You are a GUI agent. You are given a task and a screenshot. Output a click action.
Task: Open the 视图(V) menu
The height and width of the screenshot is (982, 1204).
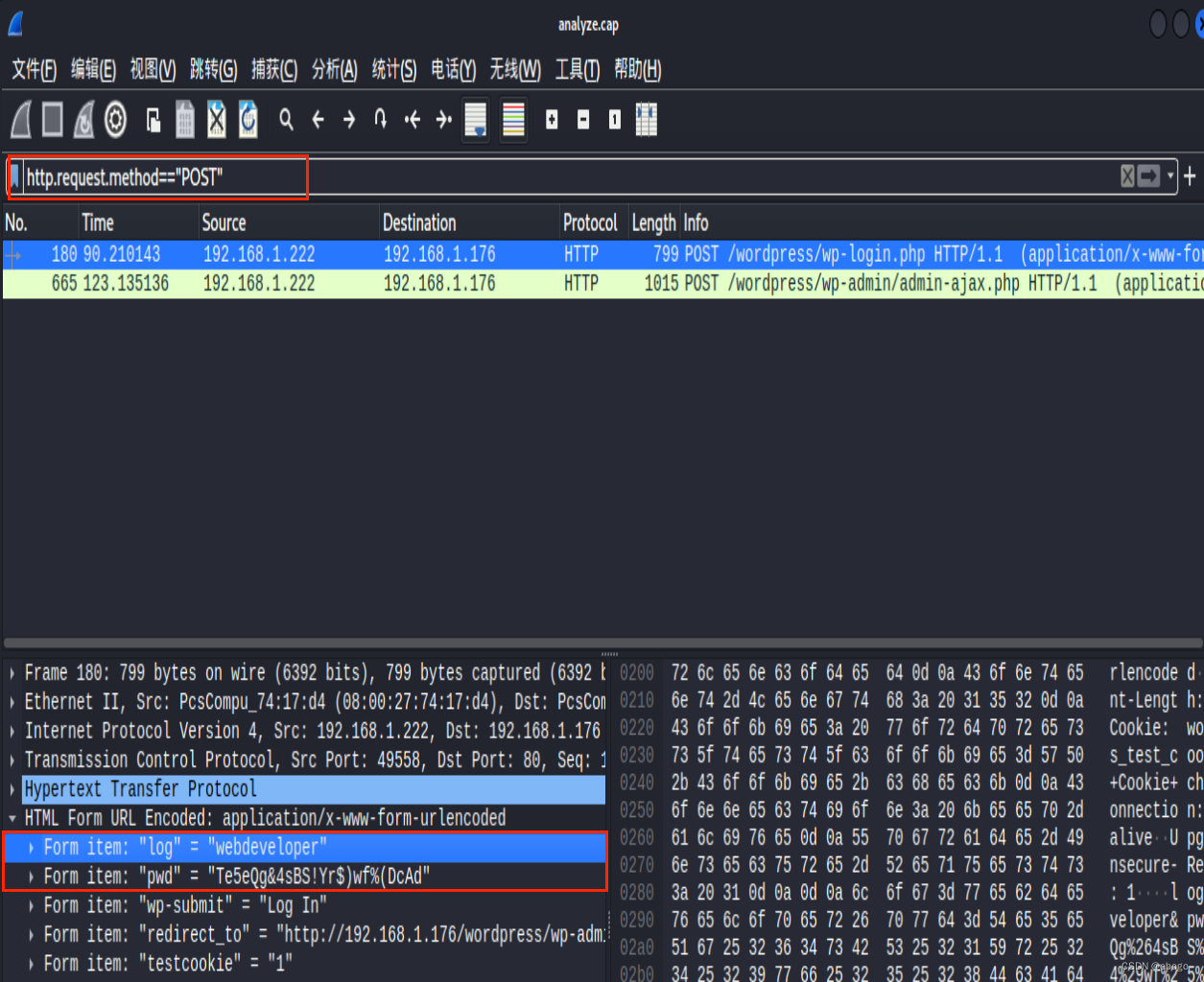pyautogui.click(x=153, y=69)
